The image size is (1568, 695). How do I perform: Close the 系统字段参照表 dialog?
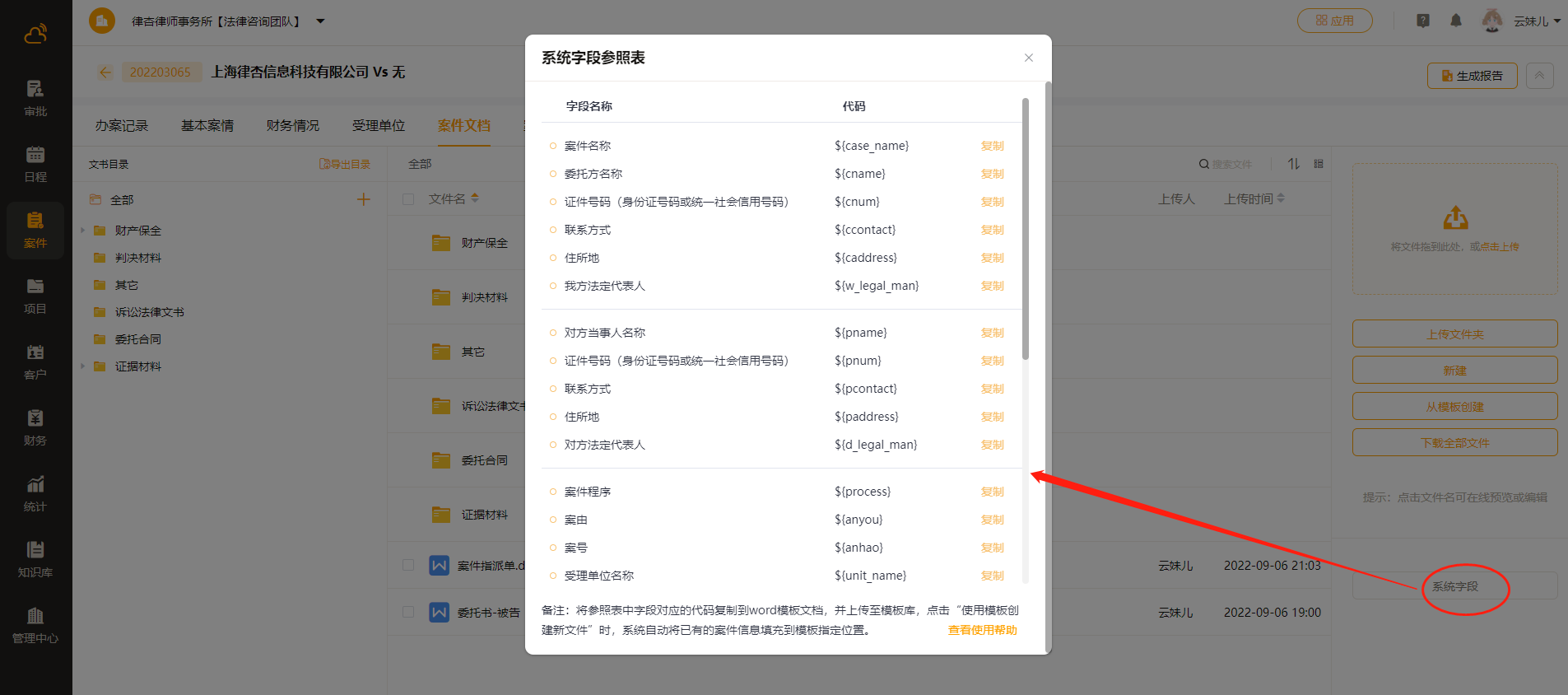pyautogui.click(x=1028, y=58)
